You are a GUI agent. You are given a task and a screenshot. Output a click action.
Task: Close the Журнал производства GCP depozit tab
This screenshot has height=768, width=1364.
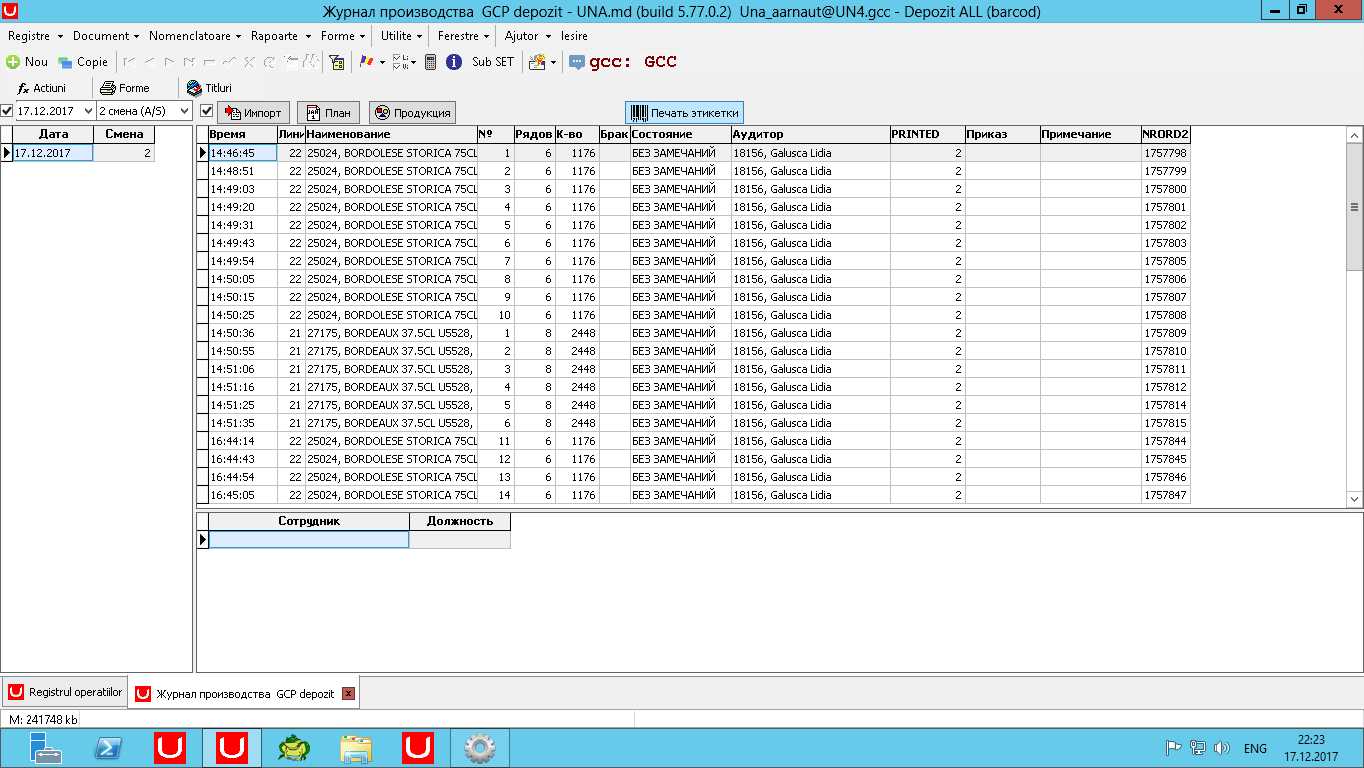pos(348,693)
